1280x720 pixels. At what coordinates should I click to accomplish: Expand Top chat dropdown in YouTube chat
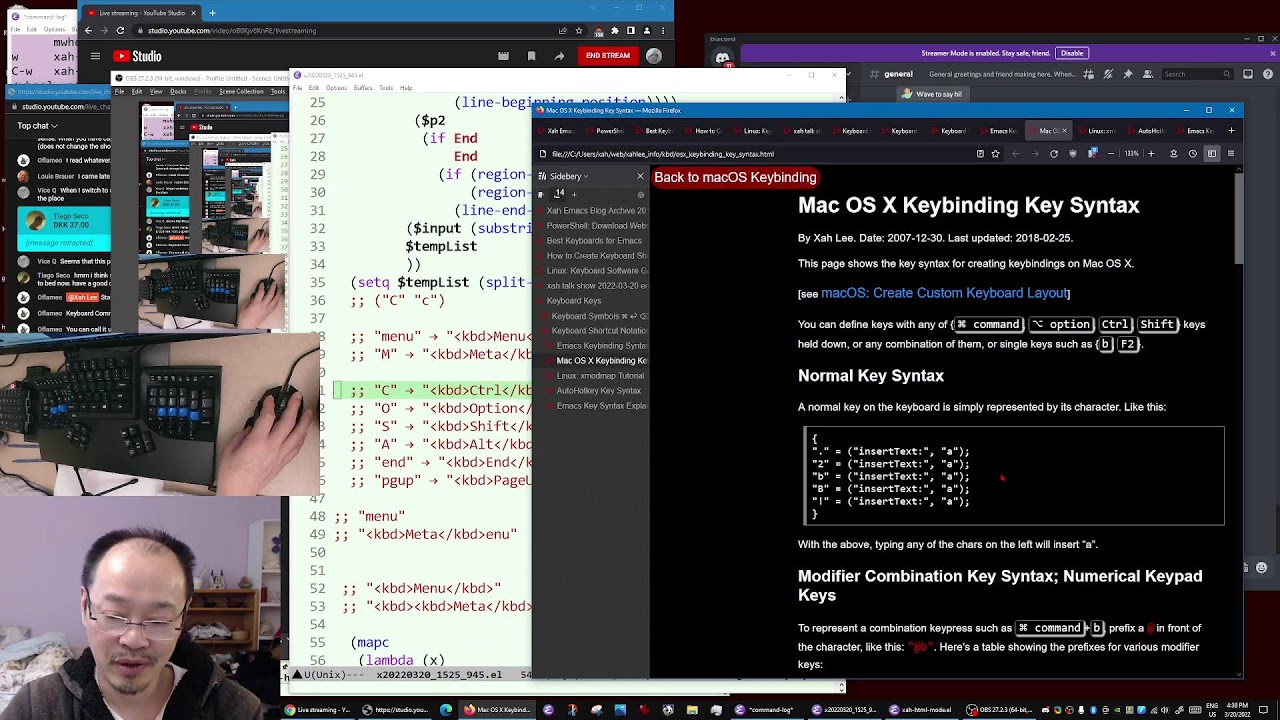[x=38, y=126]
